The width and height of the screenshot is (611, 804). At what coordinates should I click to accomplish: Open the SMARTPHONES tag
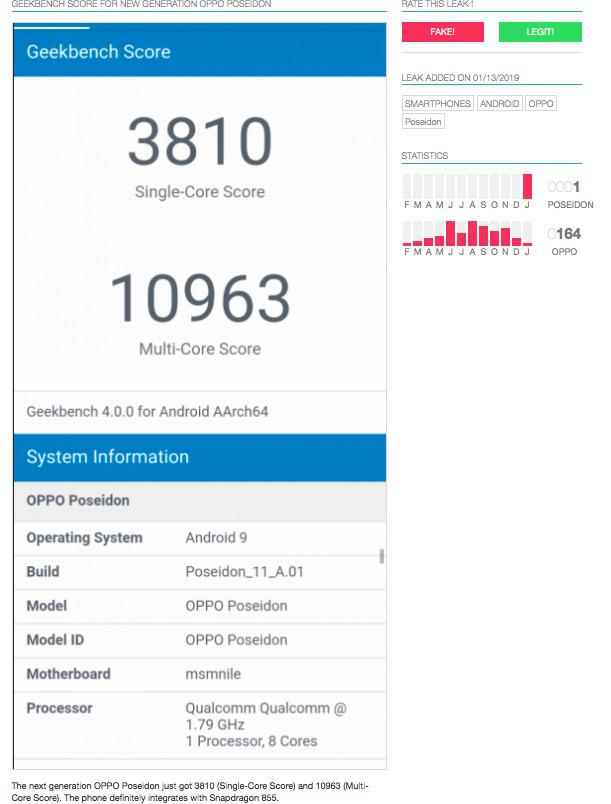coord(437,103)
